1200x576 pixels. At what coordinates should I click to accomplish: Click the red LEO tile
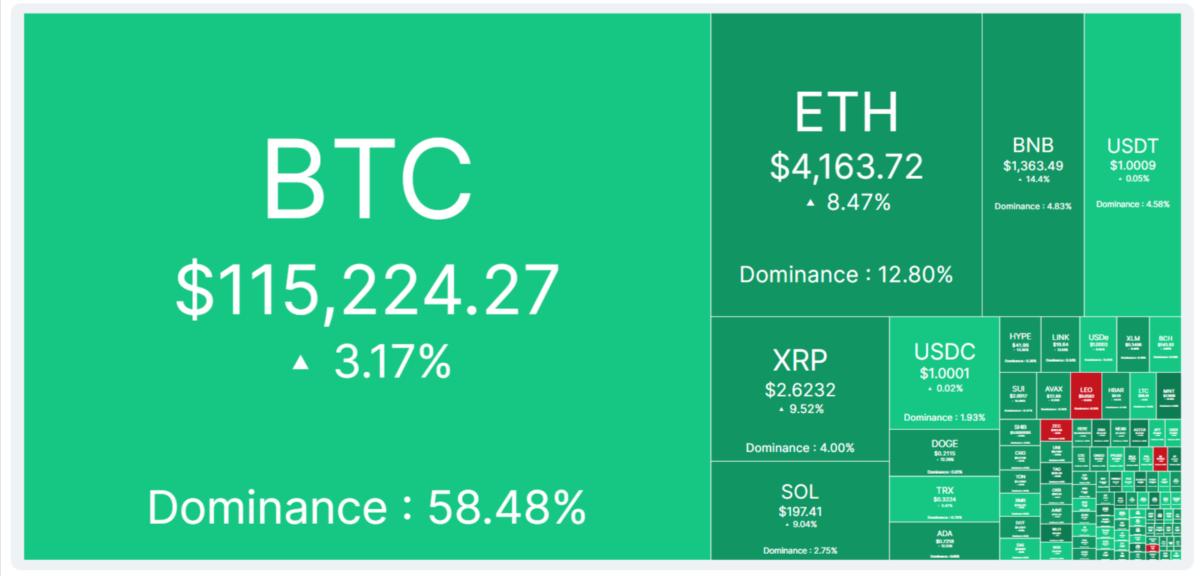tap(1085, 397)
